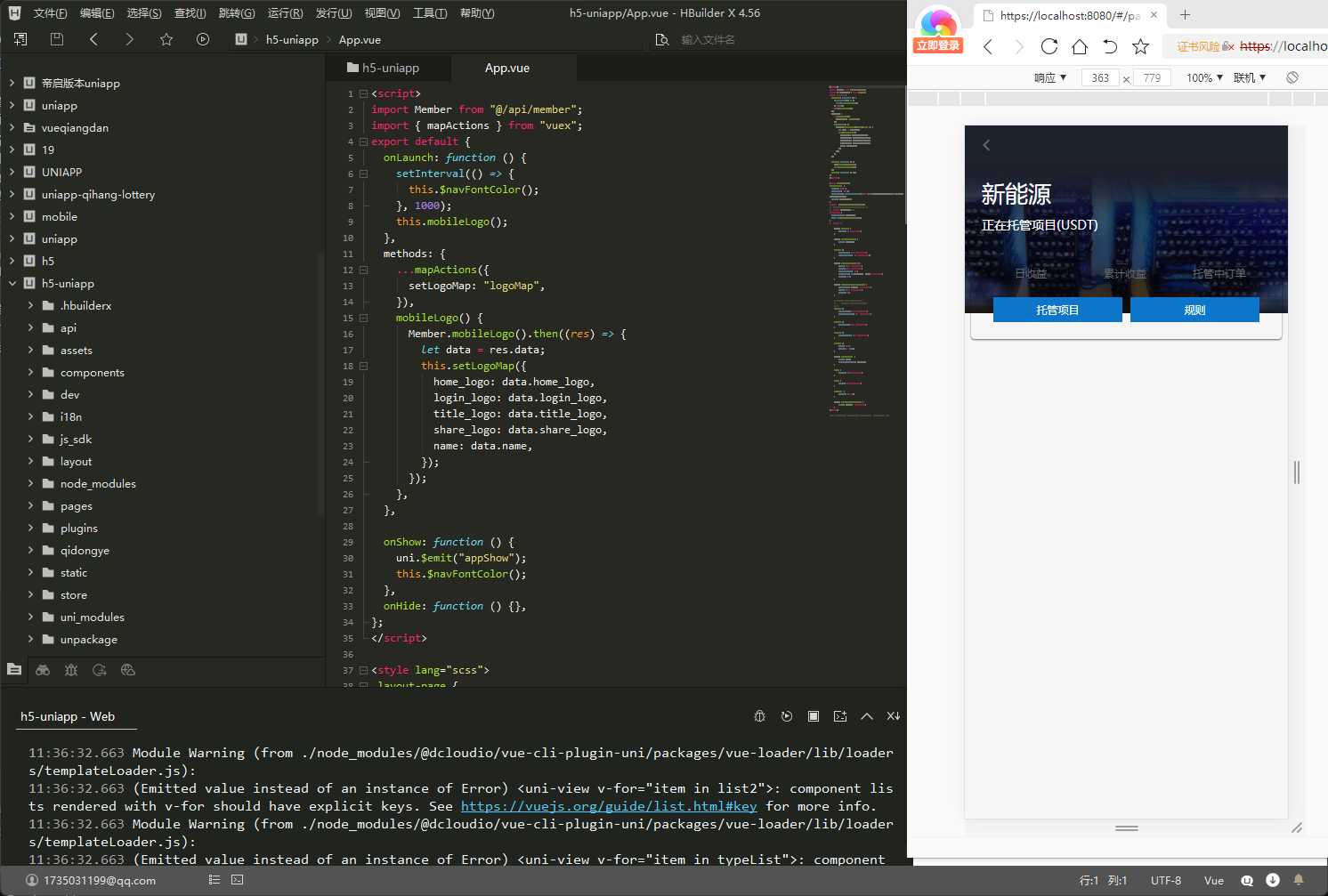Close the console with the X icon

point(894,716)
